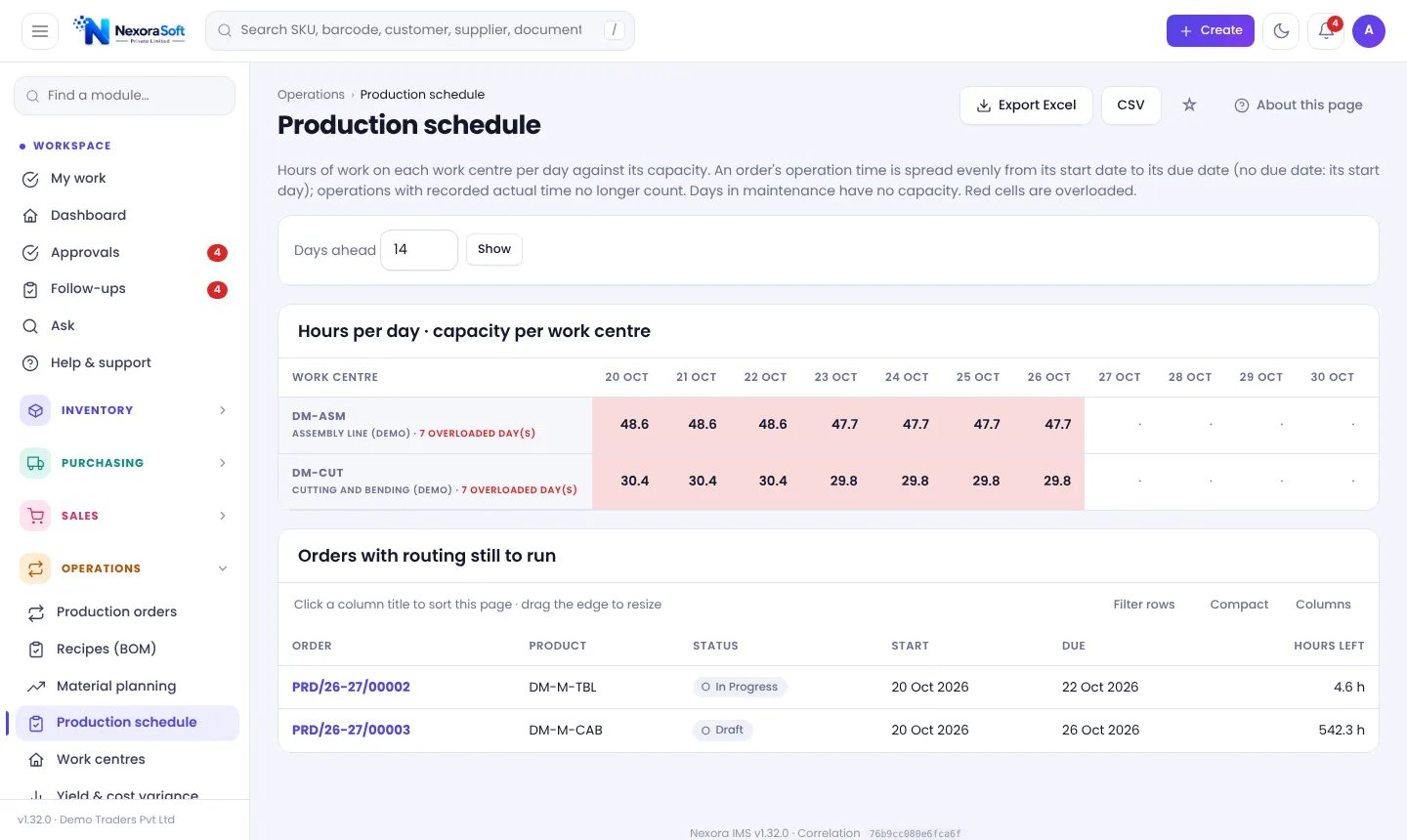Image resolution: width=1407 pixels, height=840 pixels.
Task: Click the NexoraSoft logo
Action: click(129, 31)
